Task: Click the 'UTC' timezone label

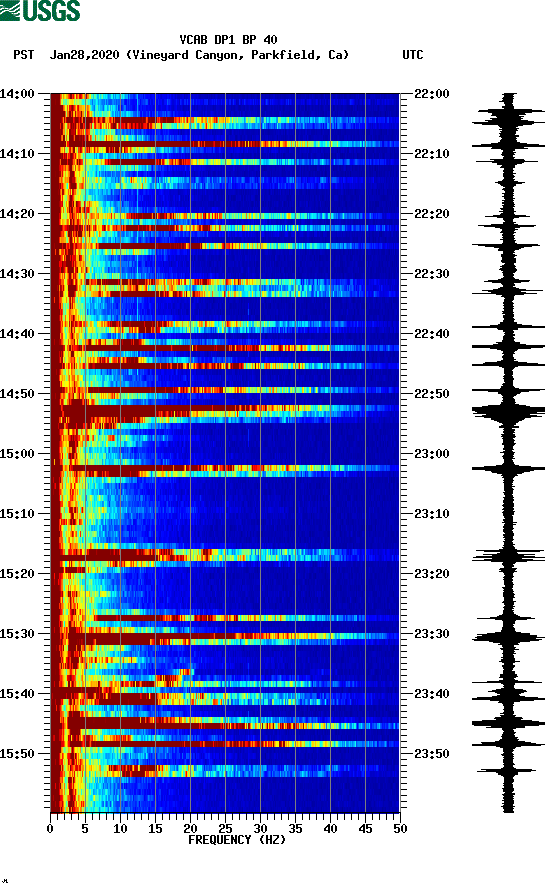Action: [x=413, y=55]
